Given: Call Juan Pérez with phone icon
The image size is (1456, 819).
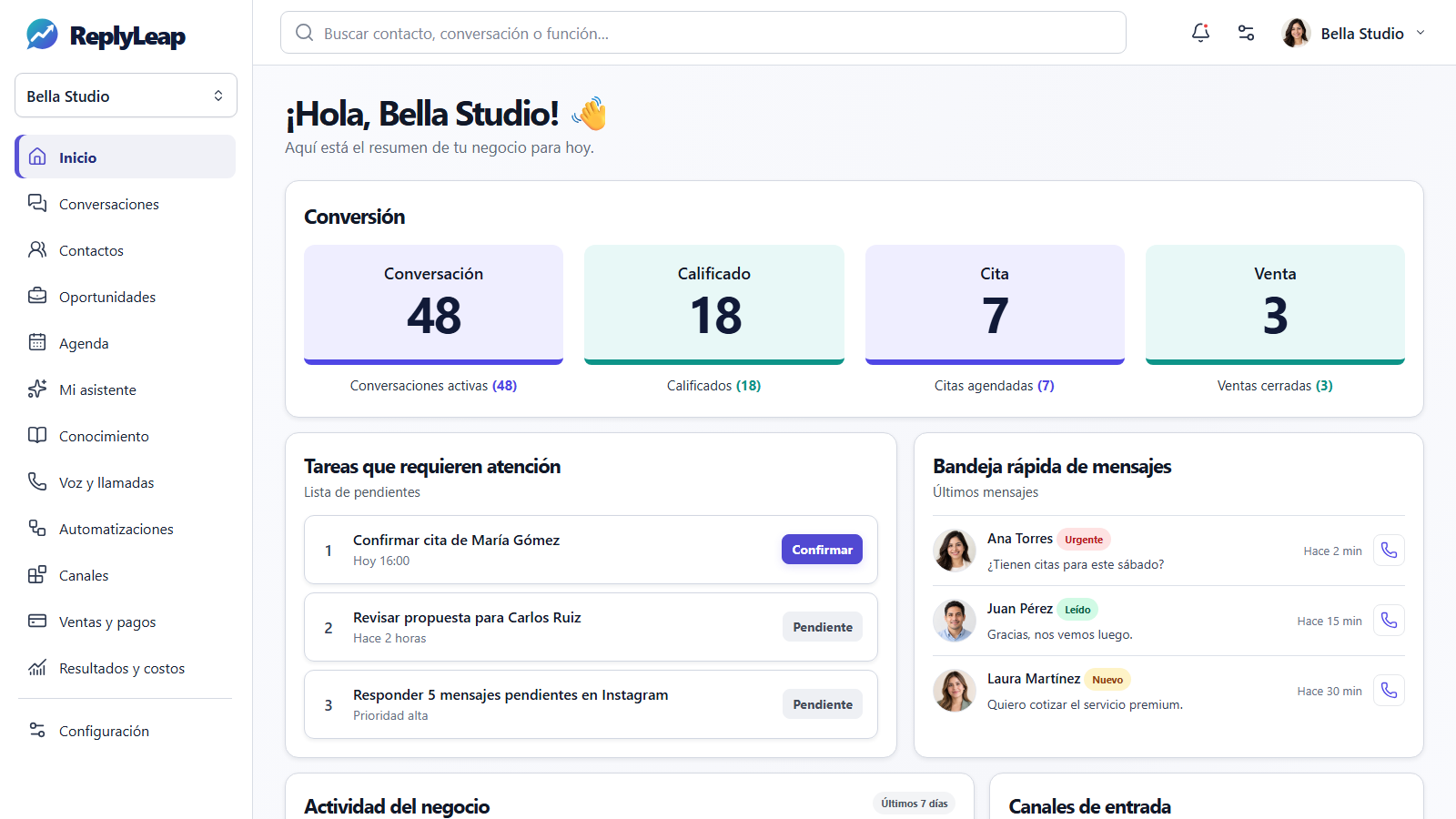Looking at the screenshot, I should coord(1389,620).
